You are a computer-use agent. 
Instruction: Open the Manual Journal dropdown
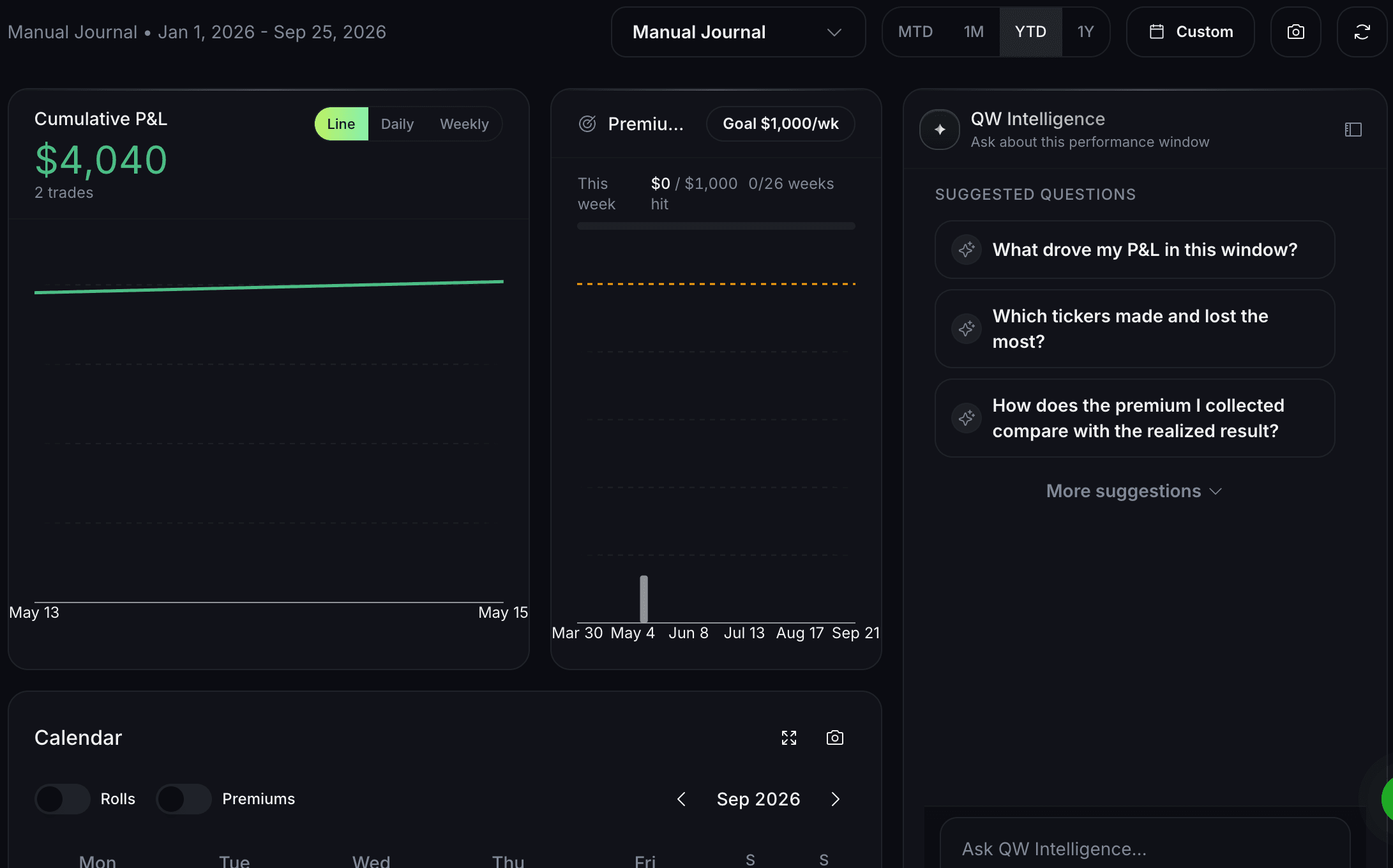[x=738, y=32]
